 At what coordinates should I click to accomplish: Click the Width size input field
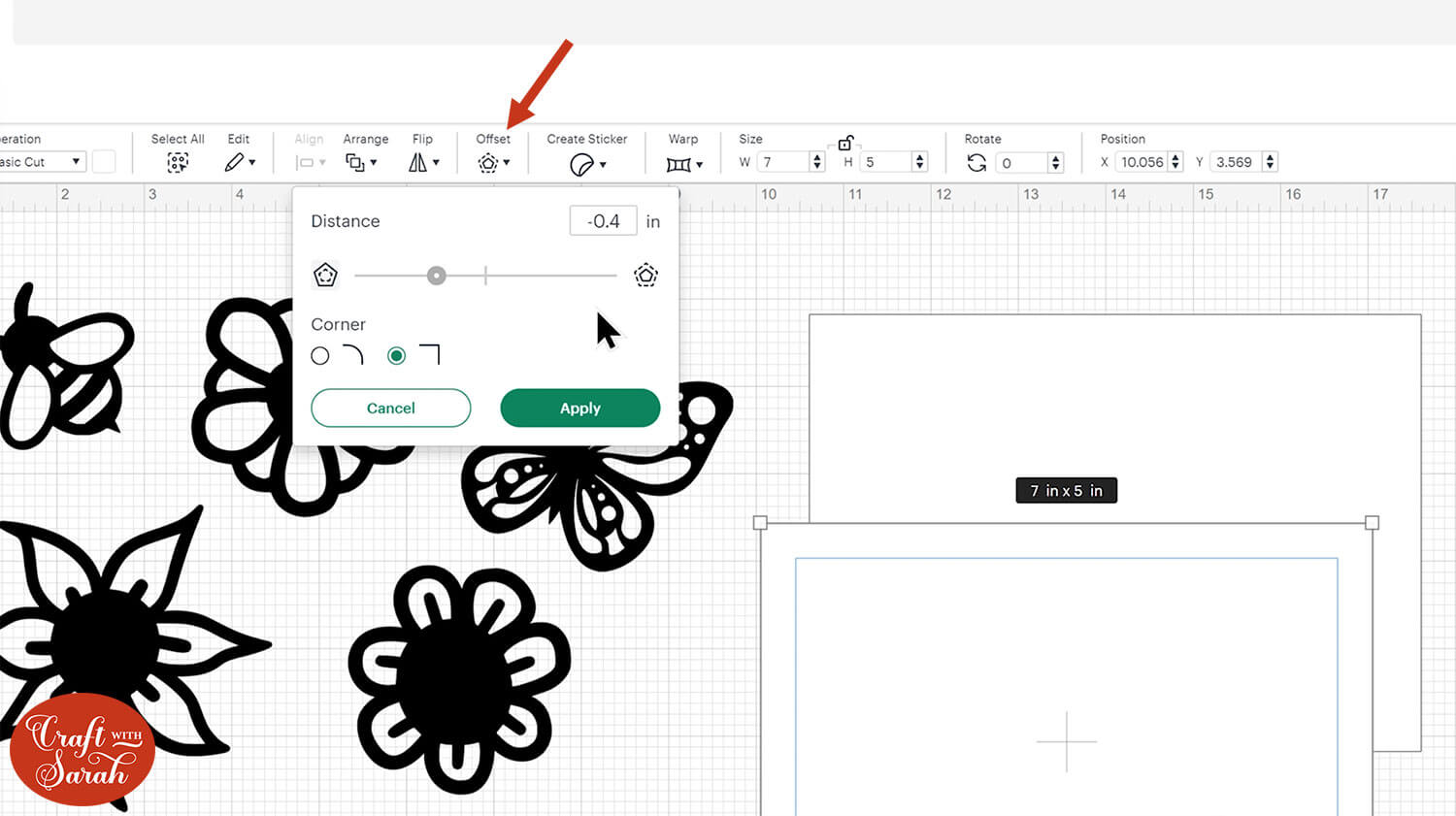pos(783,162)
